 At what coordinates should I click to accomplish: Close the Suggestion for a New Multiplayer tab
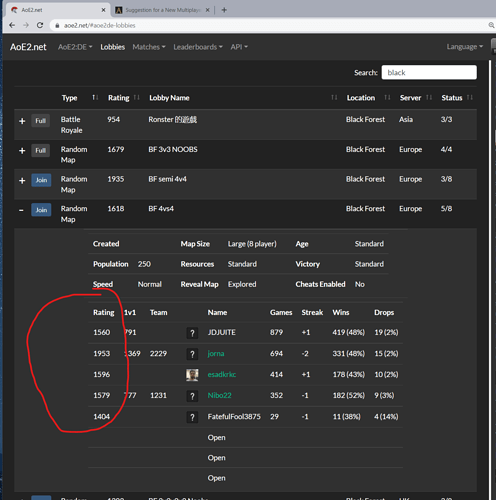tap(208, 10)
